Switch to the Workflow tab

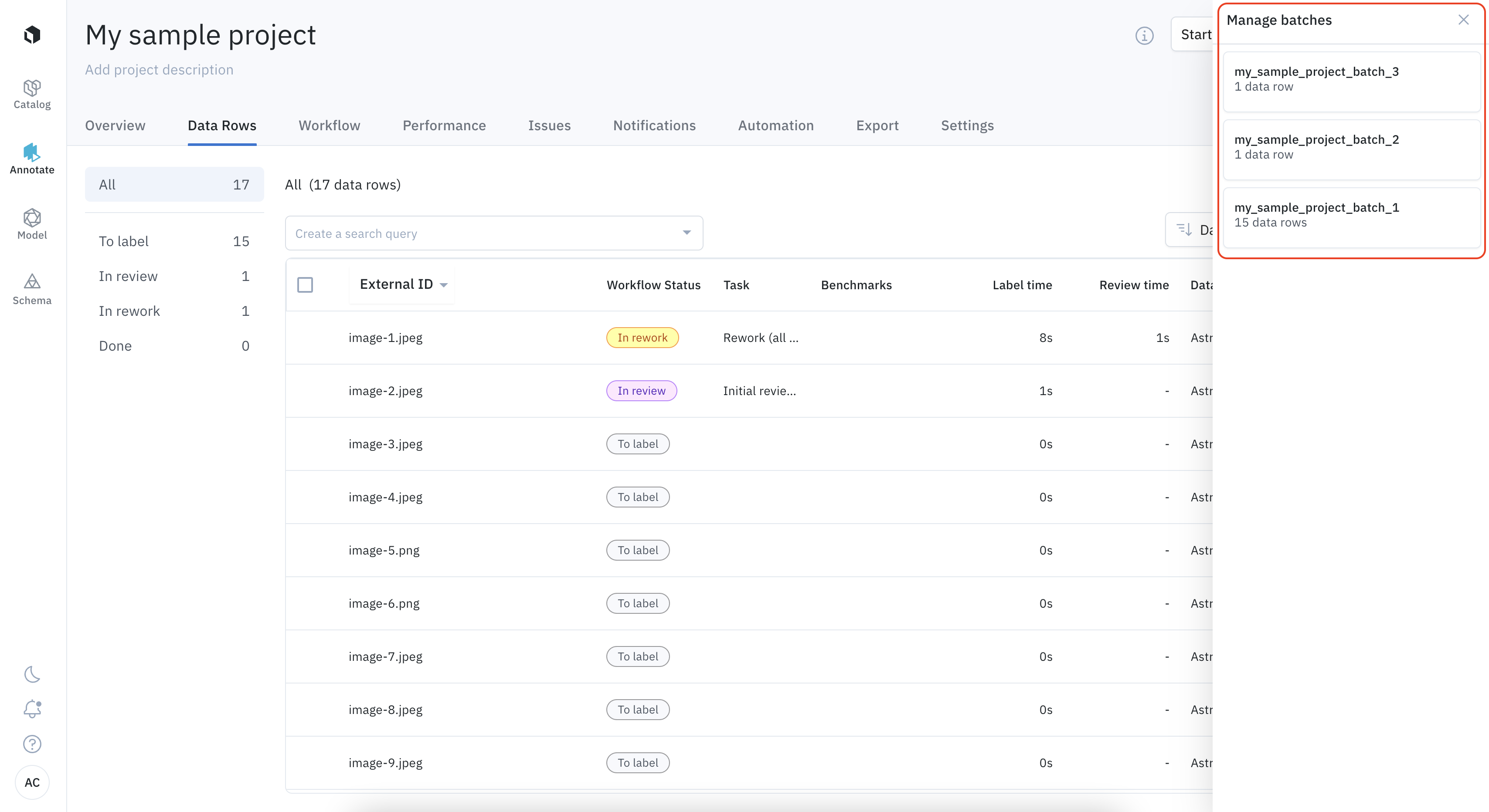click(x=329, y=125)
